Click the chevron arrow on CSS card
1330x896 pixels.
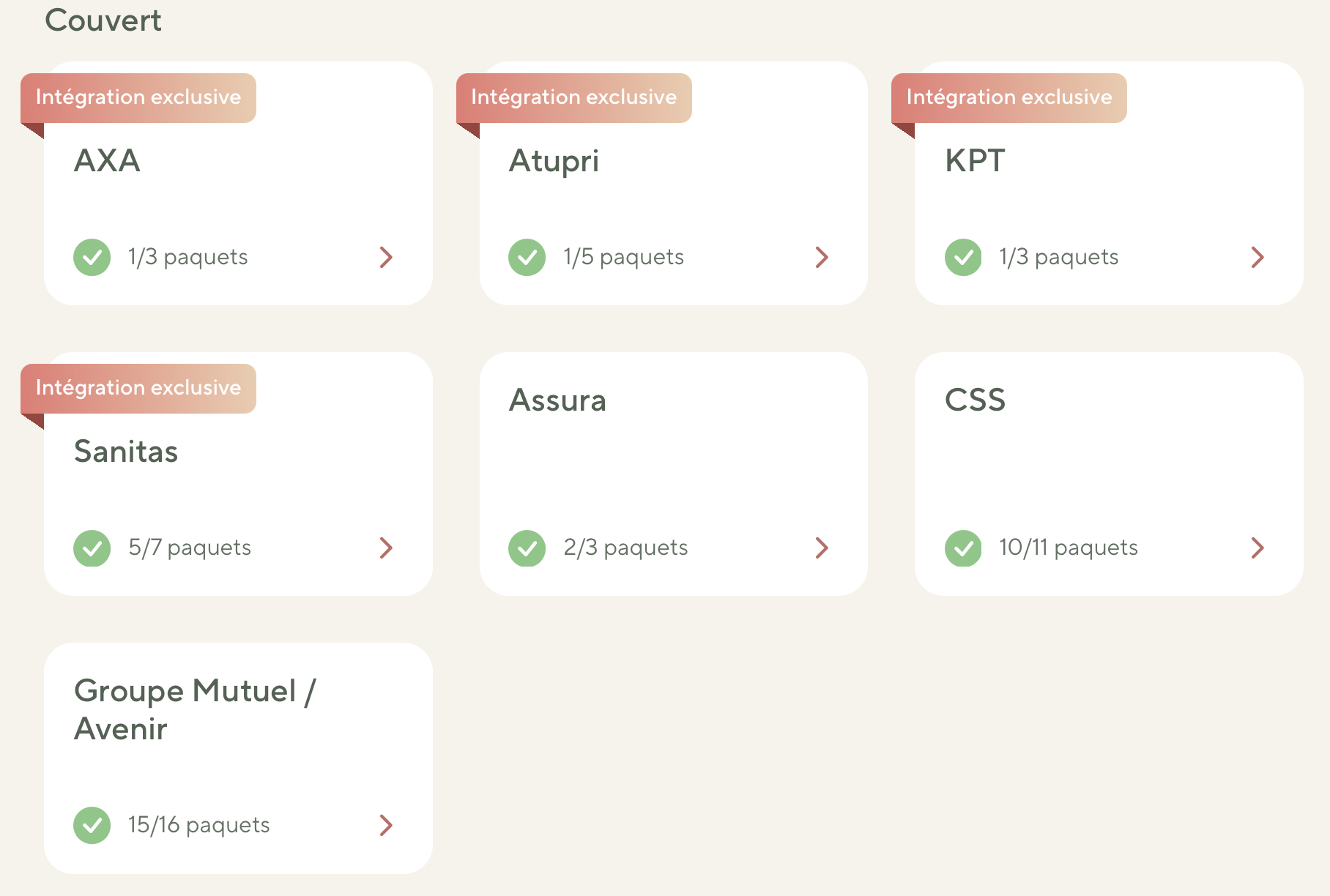[x=1257, y=548]
